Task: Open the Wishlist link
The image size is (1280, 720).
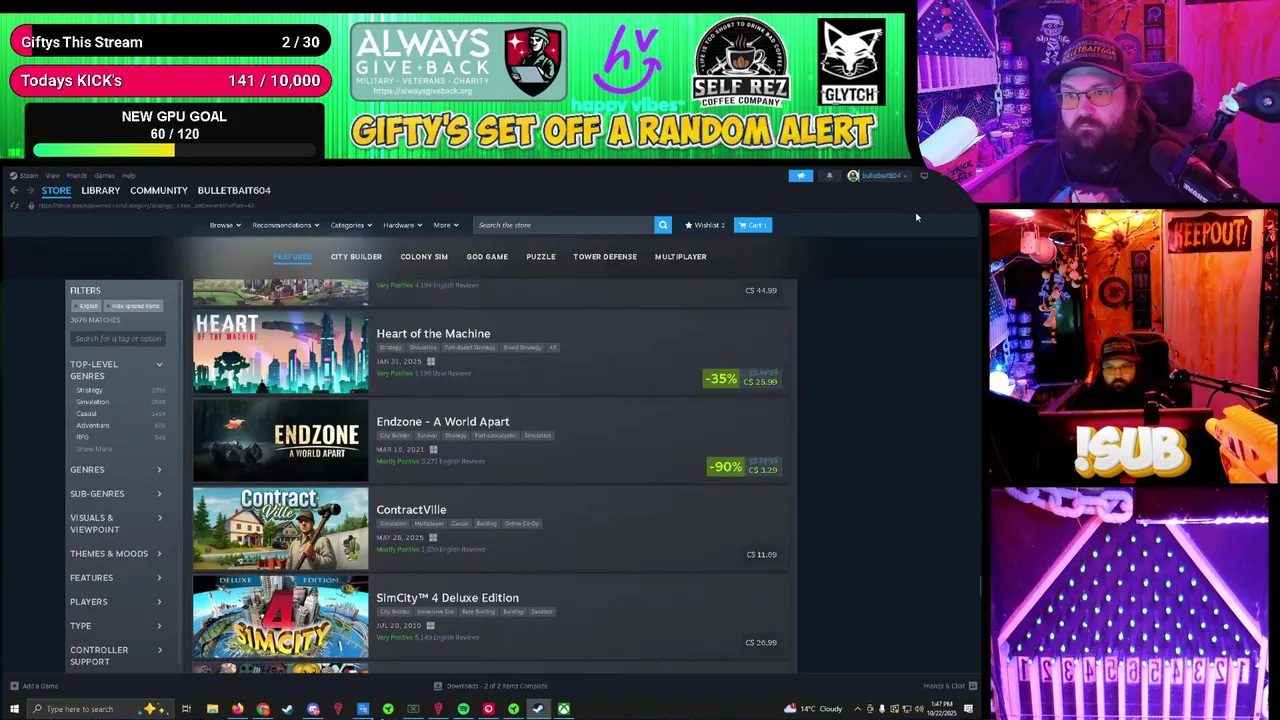Action: [x=705, y=225]
